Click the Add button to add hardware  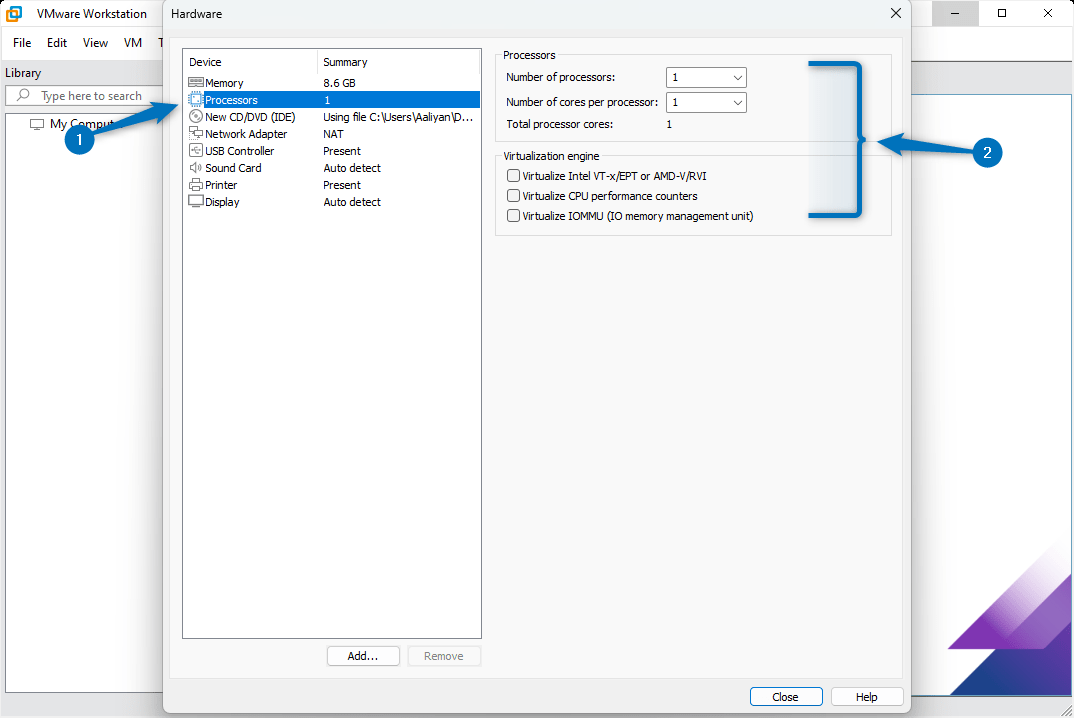(x=362, y=656)
